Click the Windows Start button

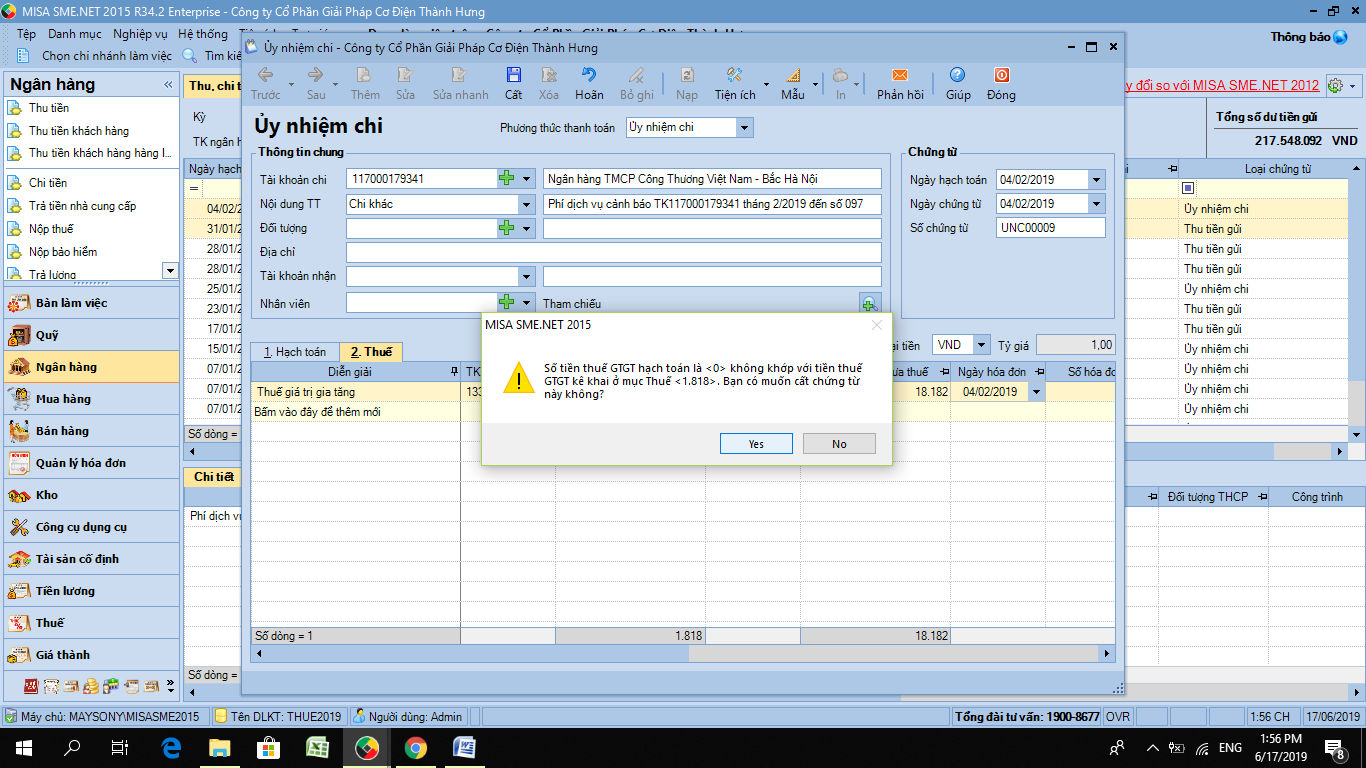23,748
